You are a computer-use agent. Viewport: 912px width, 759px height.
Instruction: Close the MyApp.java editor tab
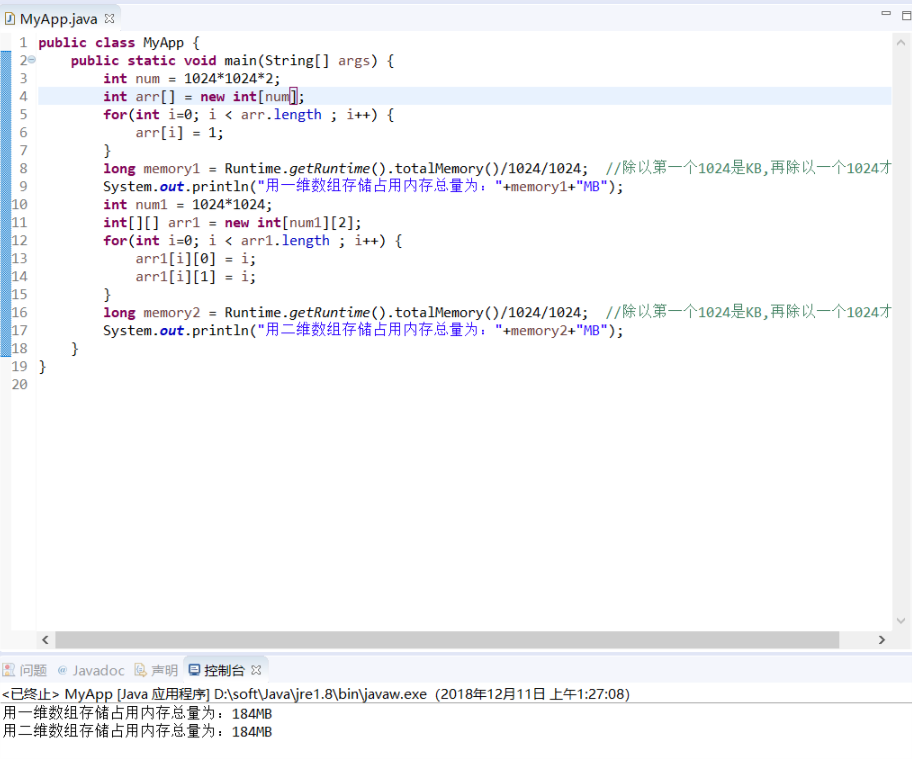[x=109, y=19]
